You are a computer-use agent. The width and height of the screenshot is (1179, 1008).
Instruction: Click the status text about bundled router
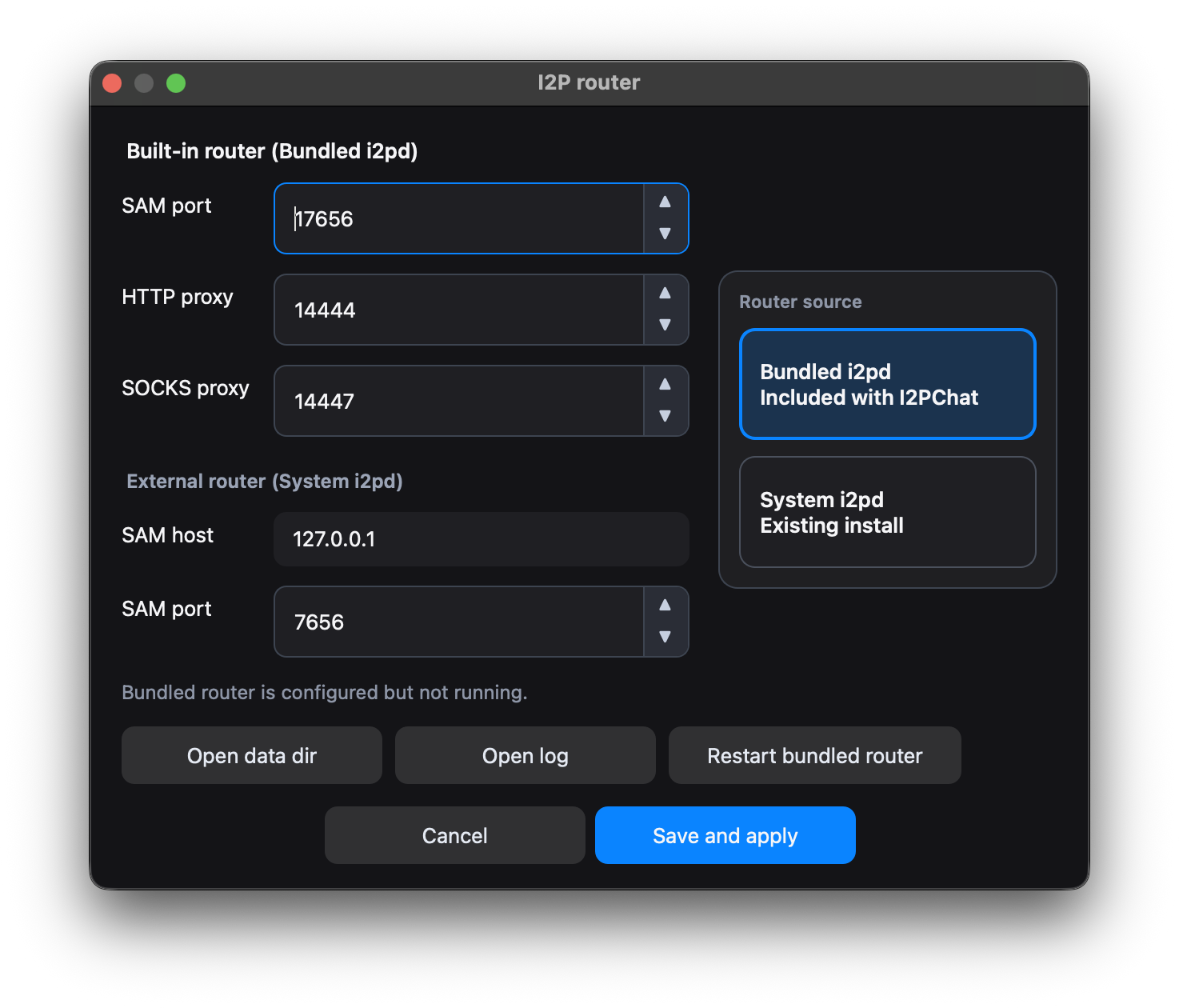point(325,692)
